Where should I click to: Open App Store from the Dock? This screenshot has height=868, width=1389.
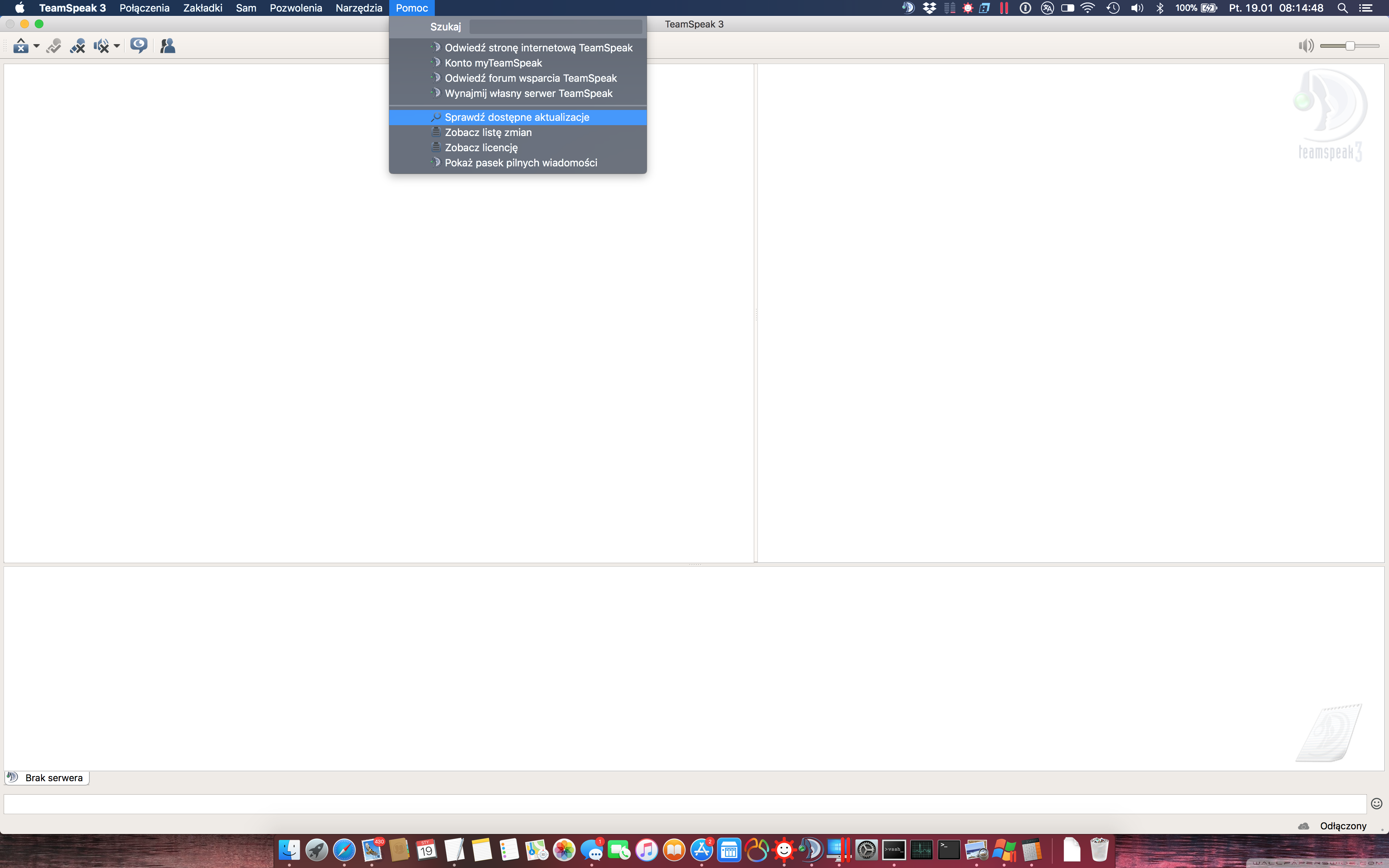point(702,850)
